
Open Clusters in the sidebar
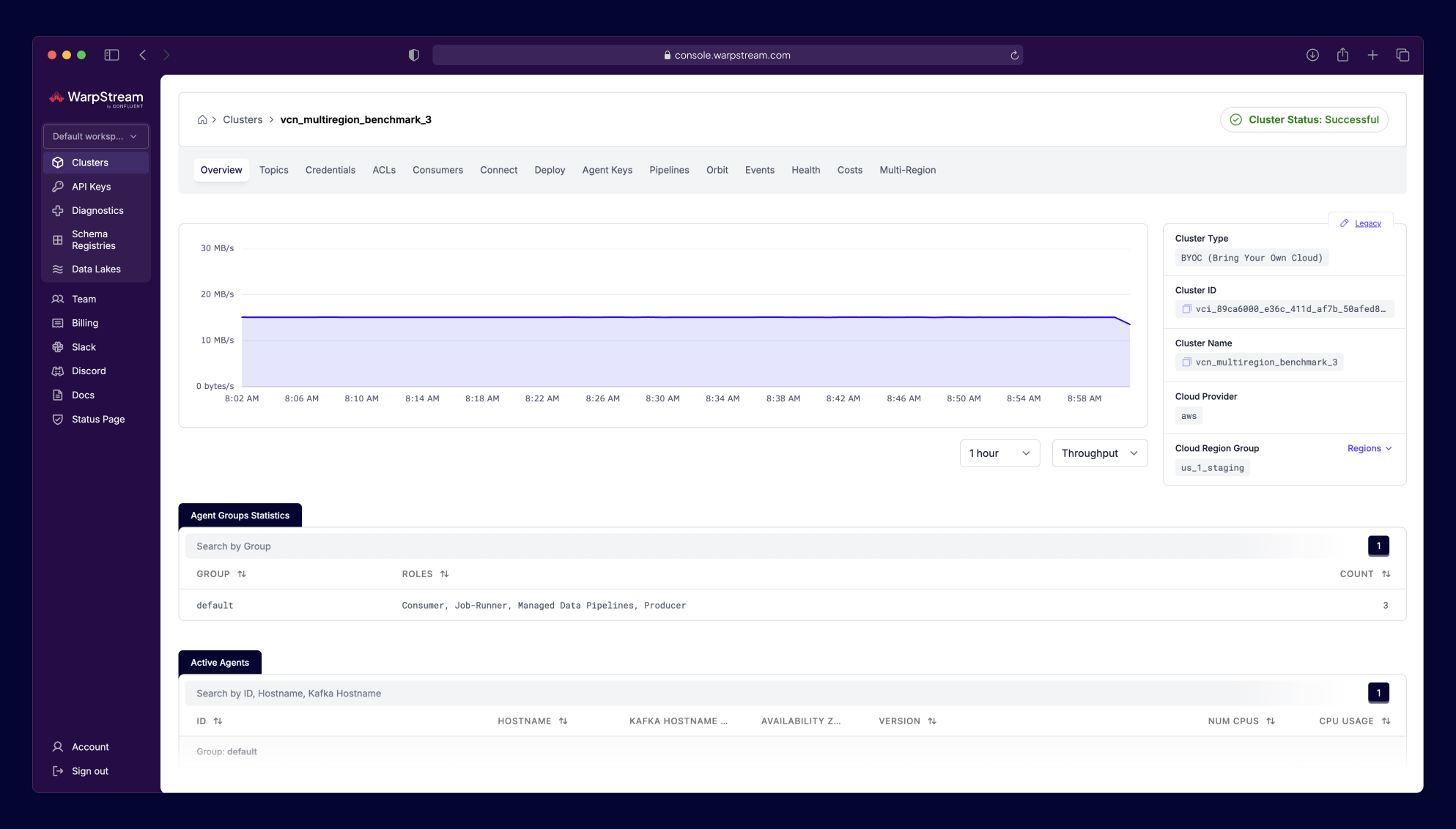point(96,163)
